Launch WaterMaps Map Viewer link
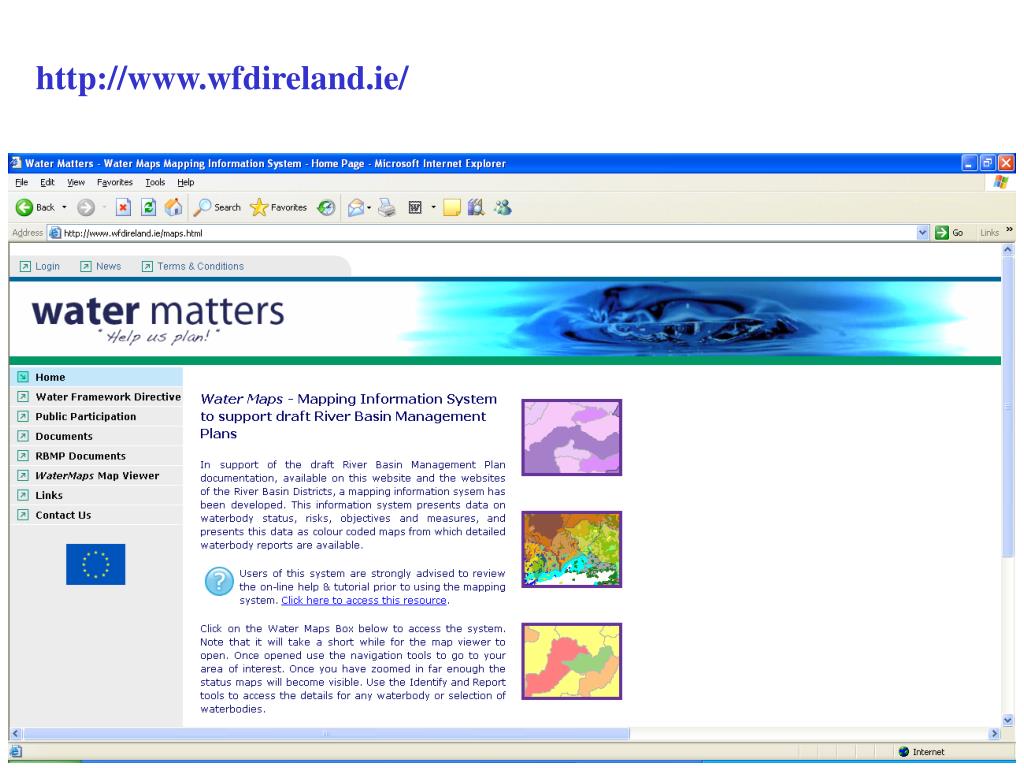Viewport: 1024px width, 768px height. 96,475
